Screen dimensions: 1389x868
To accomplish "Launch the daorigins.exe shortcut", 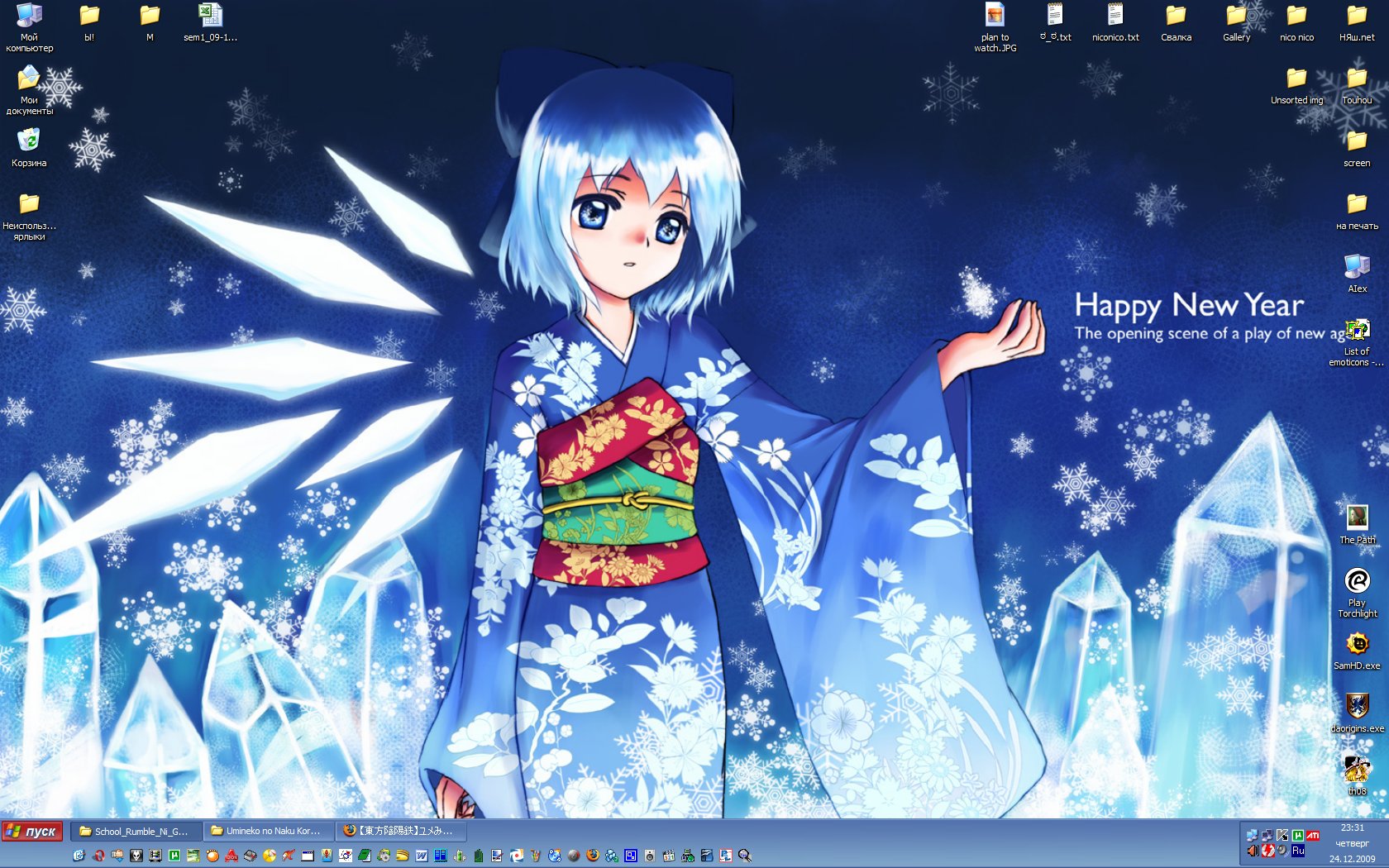I will tap(1357, 714).
